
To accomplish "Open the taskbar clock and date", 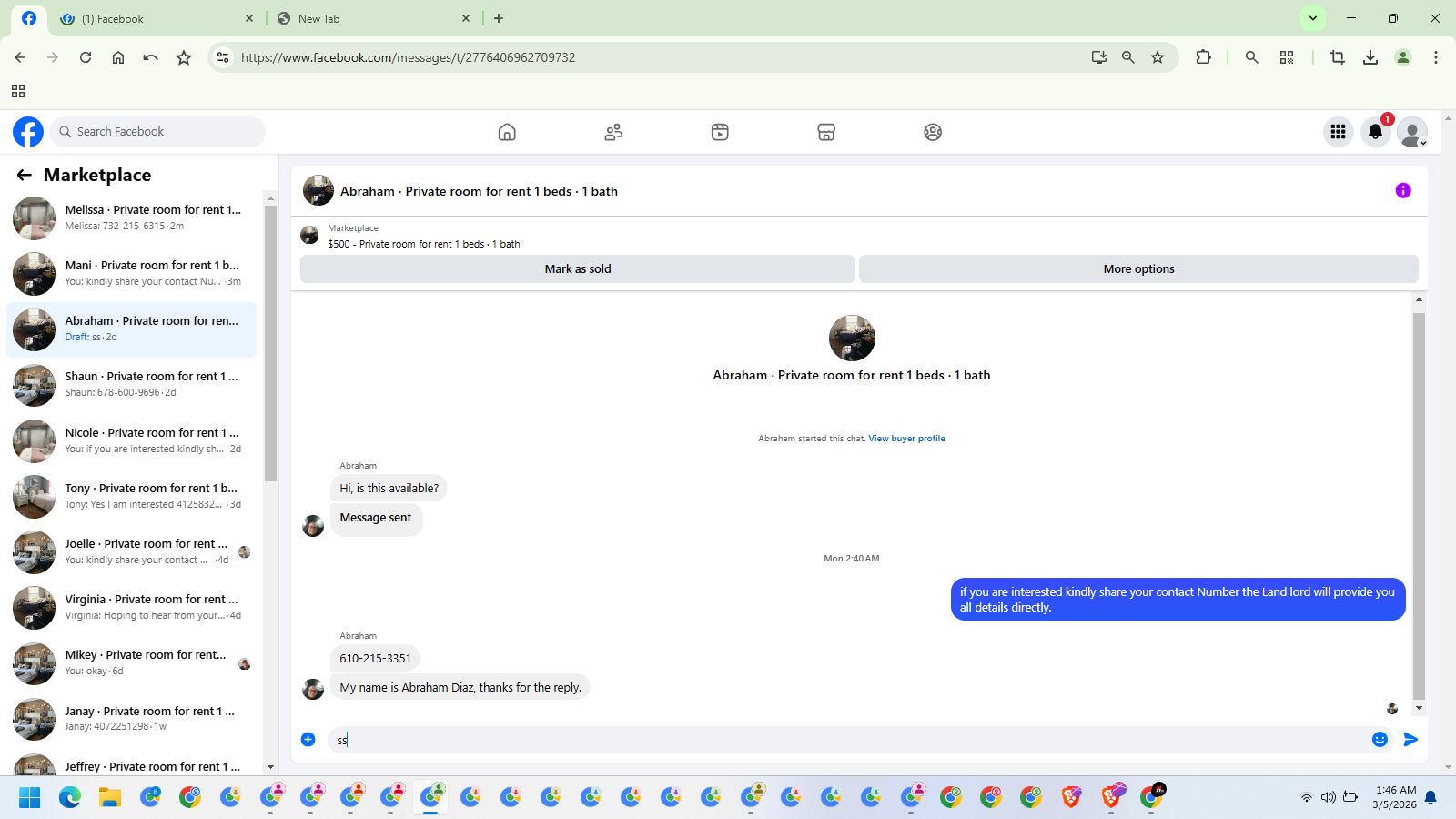I will click(1394, 797).
